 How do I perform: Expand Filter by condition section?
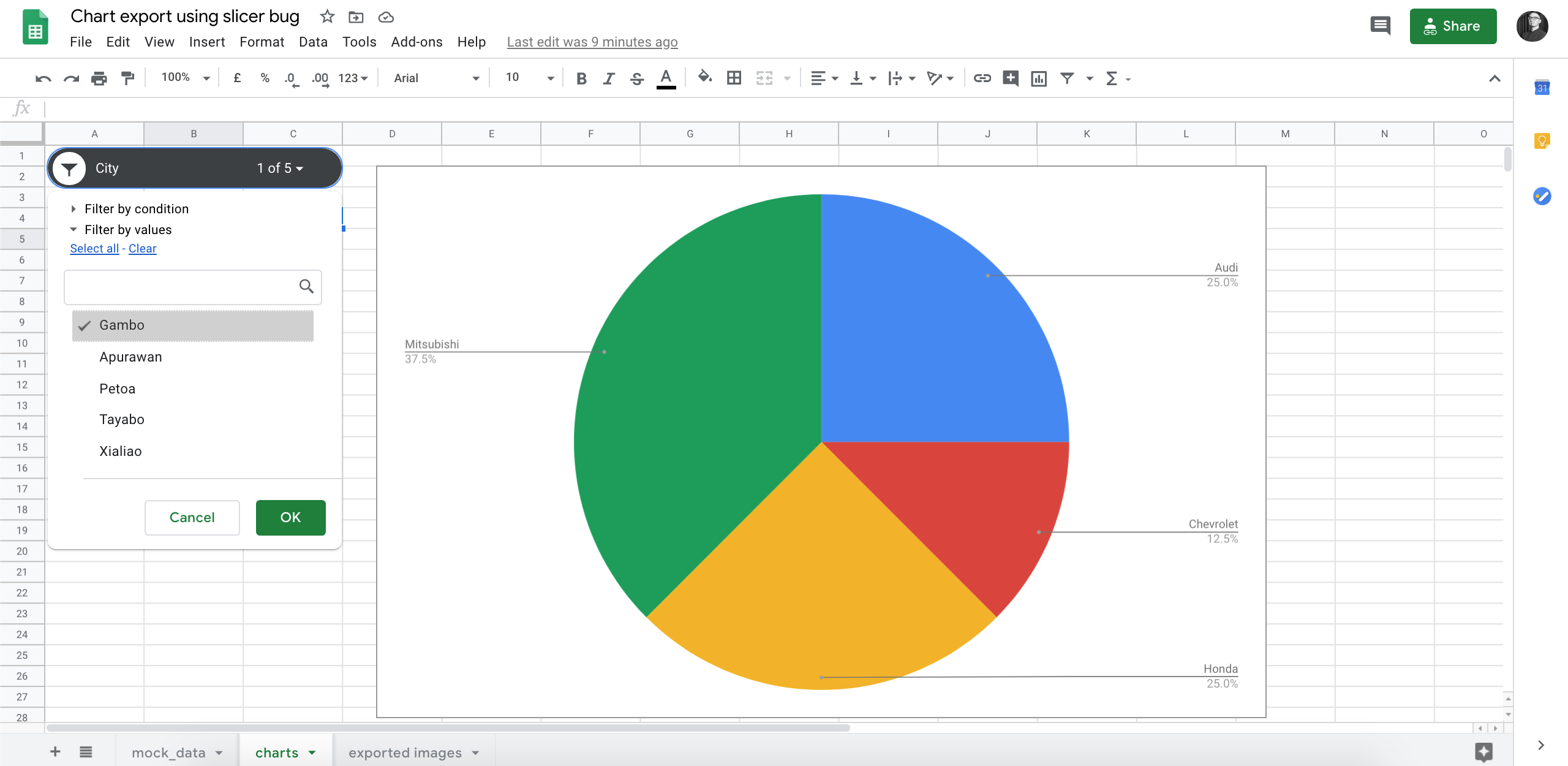[x=136, y=209]
